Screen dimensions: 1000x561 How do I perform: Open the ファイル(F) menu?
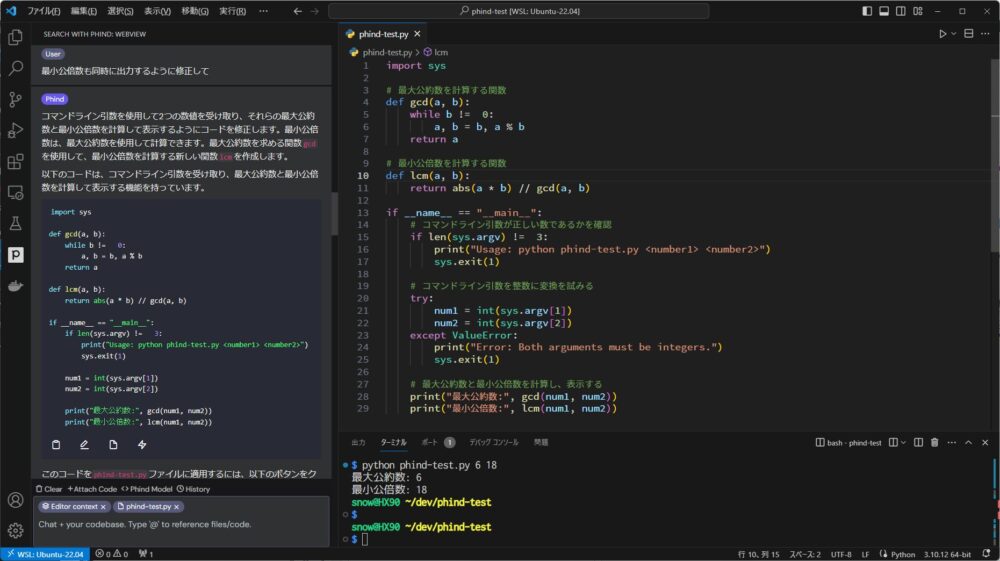[43, 11]
